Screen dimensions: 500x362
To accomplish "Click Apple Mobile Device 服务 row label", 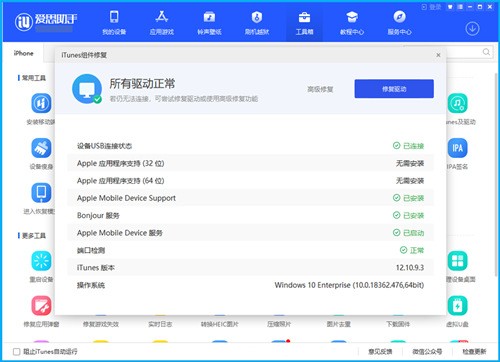I will tap(120, 233).
